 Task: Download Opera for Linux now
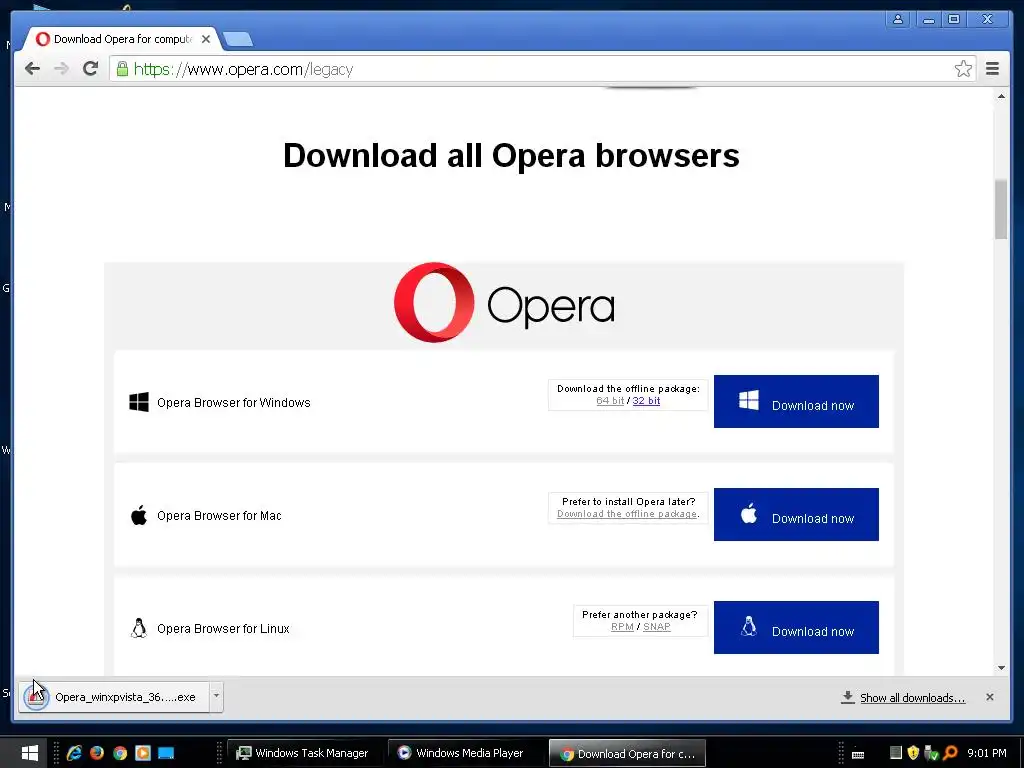click(x=795, y=628)
